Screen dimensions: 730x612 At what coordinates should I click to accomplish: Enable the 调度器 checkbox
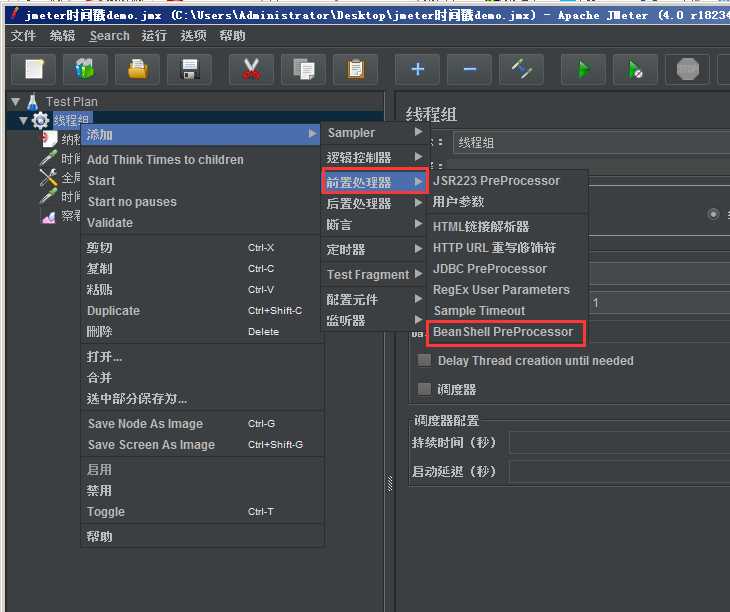tap(424, 389)
